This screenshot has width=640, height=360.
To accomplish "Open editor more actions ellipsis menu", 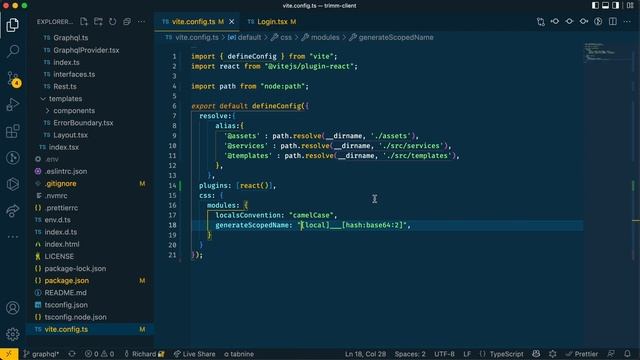I will click(x=627, y=22).
